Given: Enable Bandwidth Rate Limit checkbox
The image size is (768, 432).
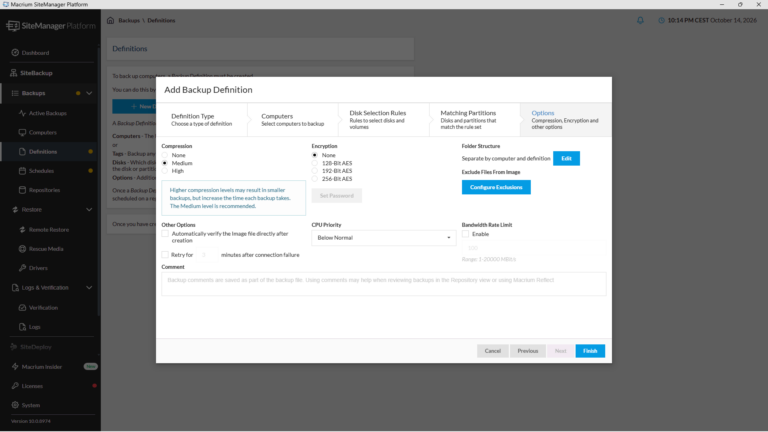Looking at the screenshot, I should pos(465,234).
